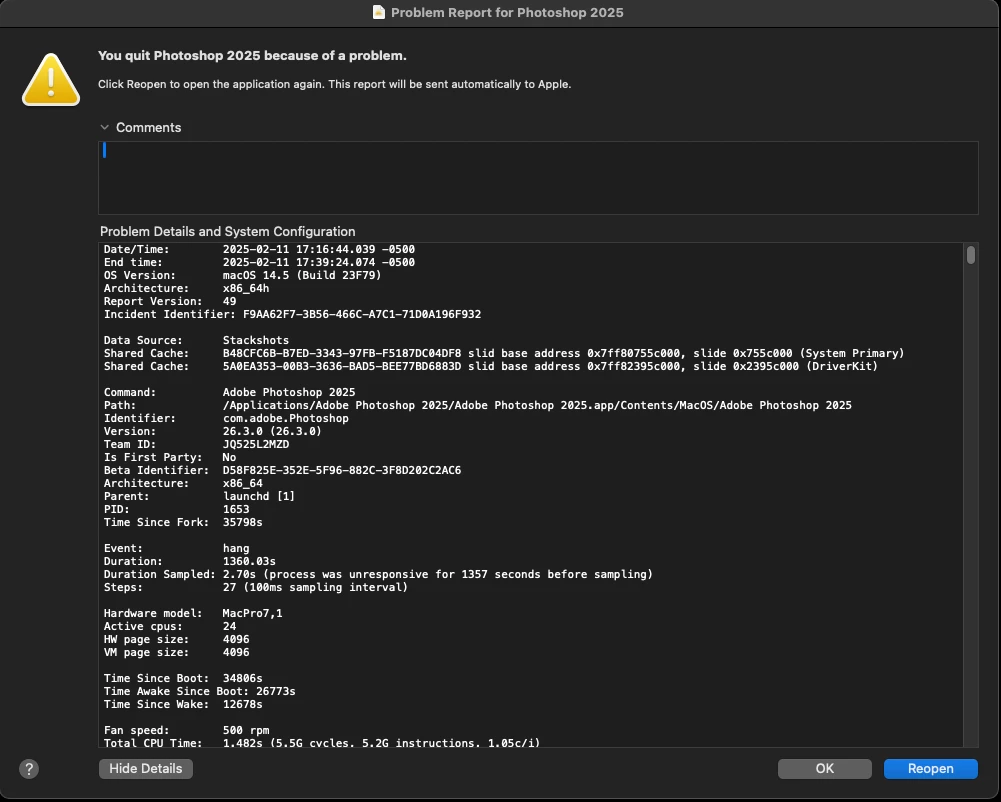Screen dimensions: 1001x802
Task: Click the 'Report Version: 49' line
Action: pos(170,301)
